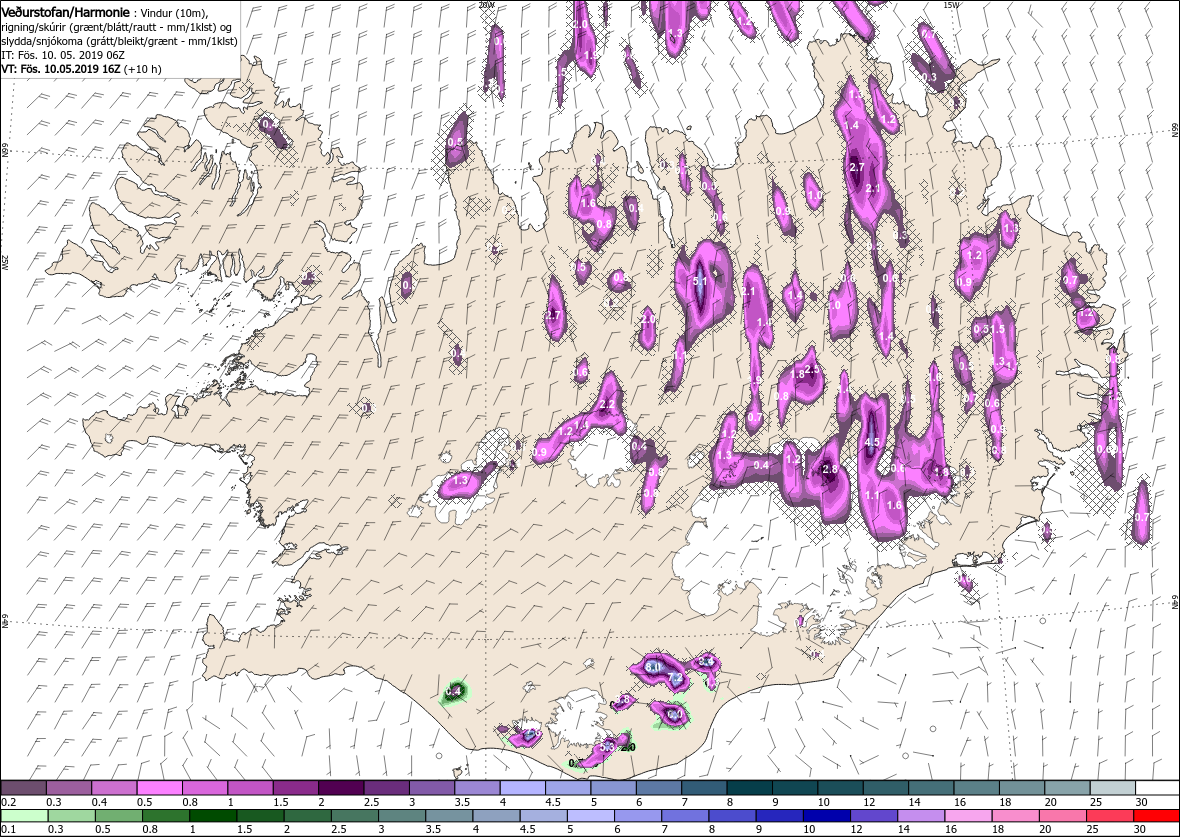
Task: Click the darkest purple 2–2.5 swatch in upper legend row
Action: coord(342,787)
